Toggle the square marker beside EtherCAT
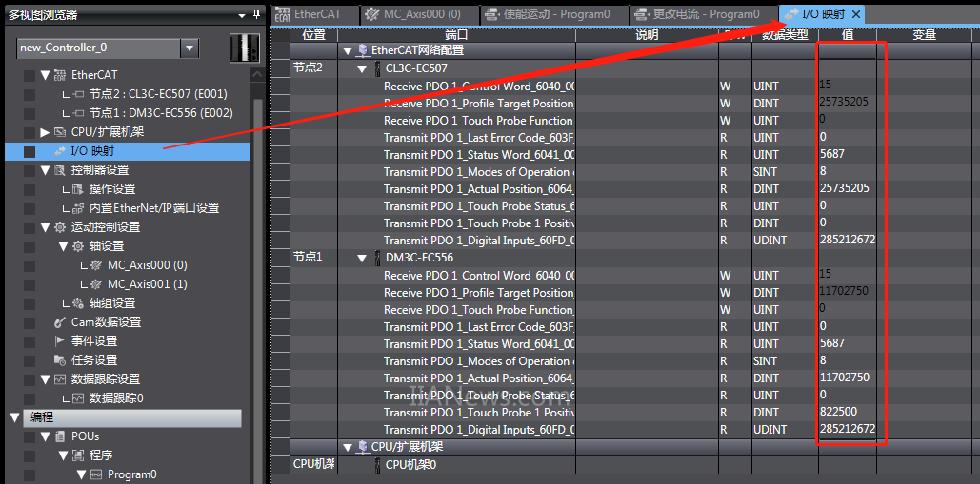The width and height of the screenshot is (980, 484). point(28,75)
